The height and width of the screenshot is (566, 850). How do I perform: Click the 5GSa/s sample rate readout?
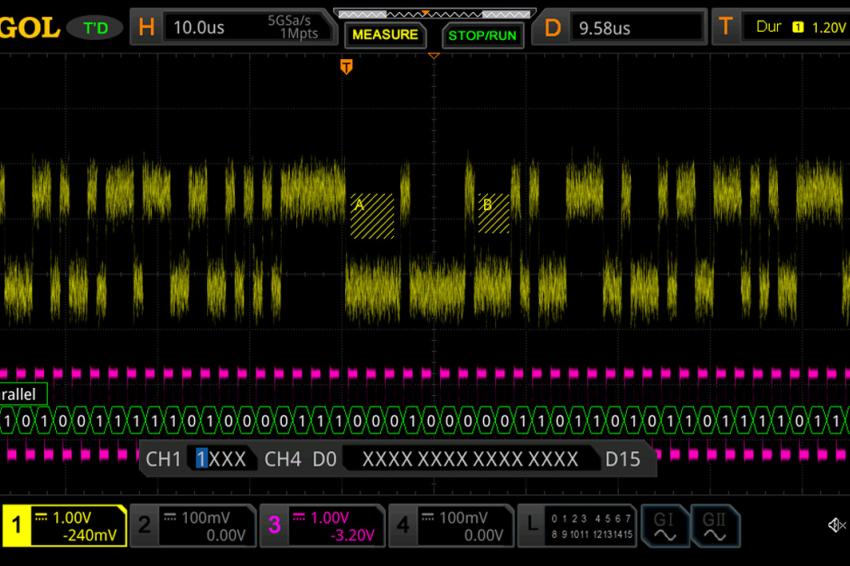289,21
